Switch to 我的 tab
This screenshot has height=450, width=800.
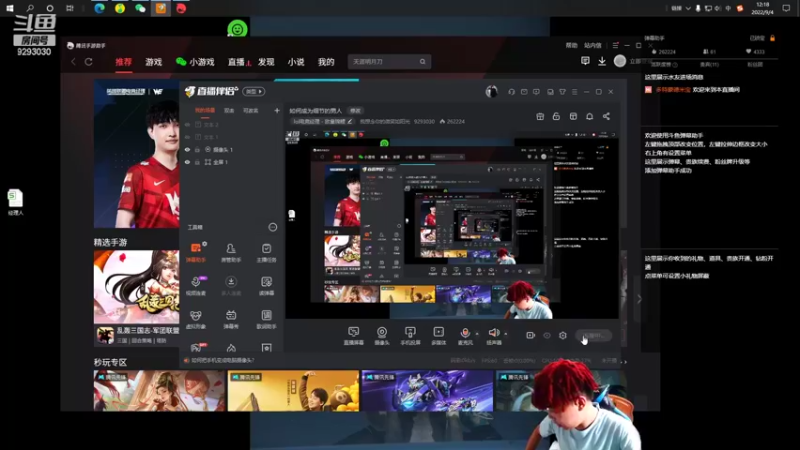pos(326,62)
